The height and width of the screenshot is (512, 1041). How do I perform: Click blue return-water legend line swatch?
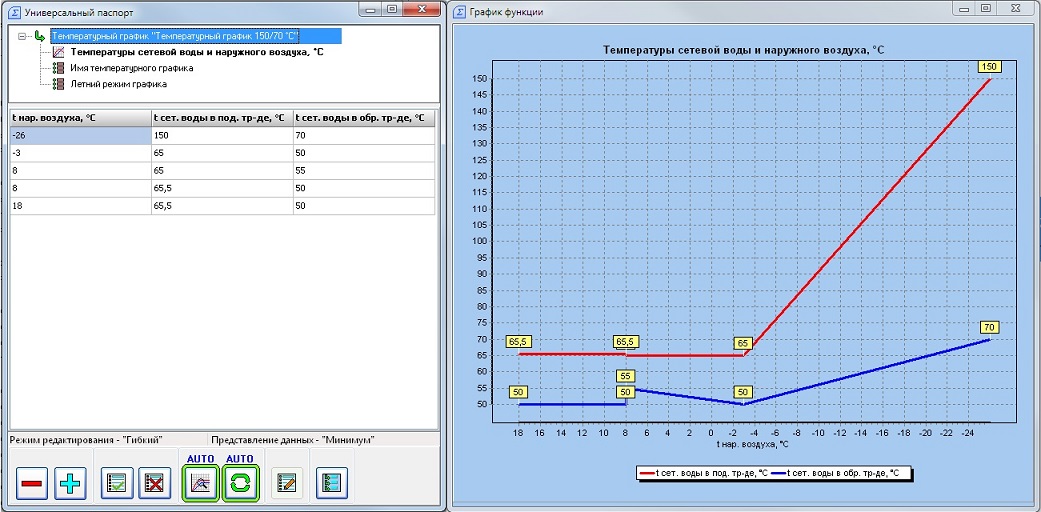[777, 472]
